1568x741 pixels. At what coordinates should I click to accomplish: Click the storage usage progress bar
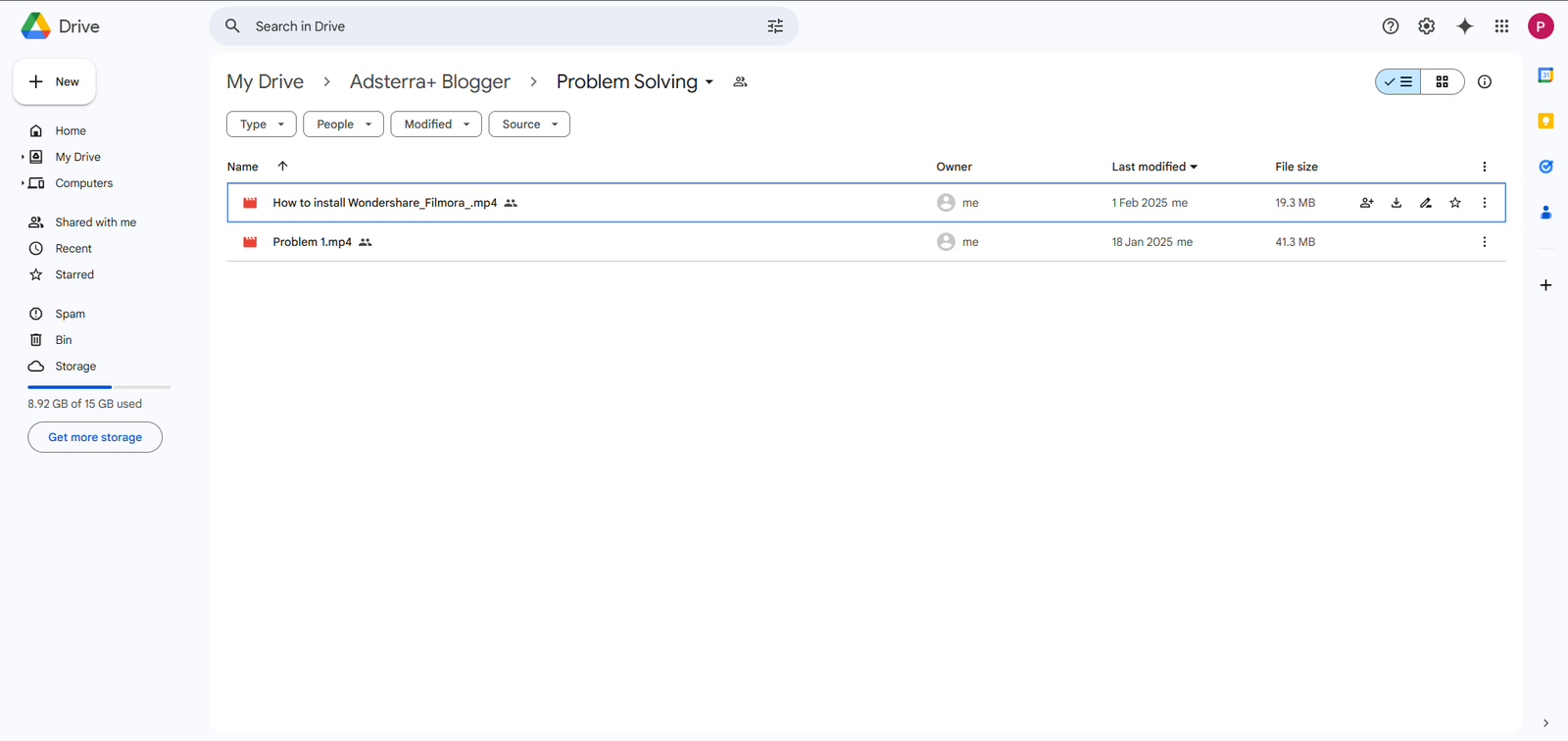pos(99,387)
